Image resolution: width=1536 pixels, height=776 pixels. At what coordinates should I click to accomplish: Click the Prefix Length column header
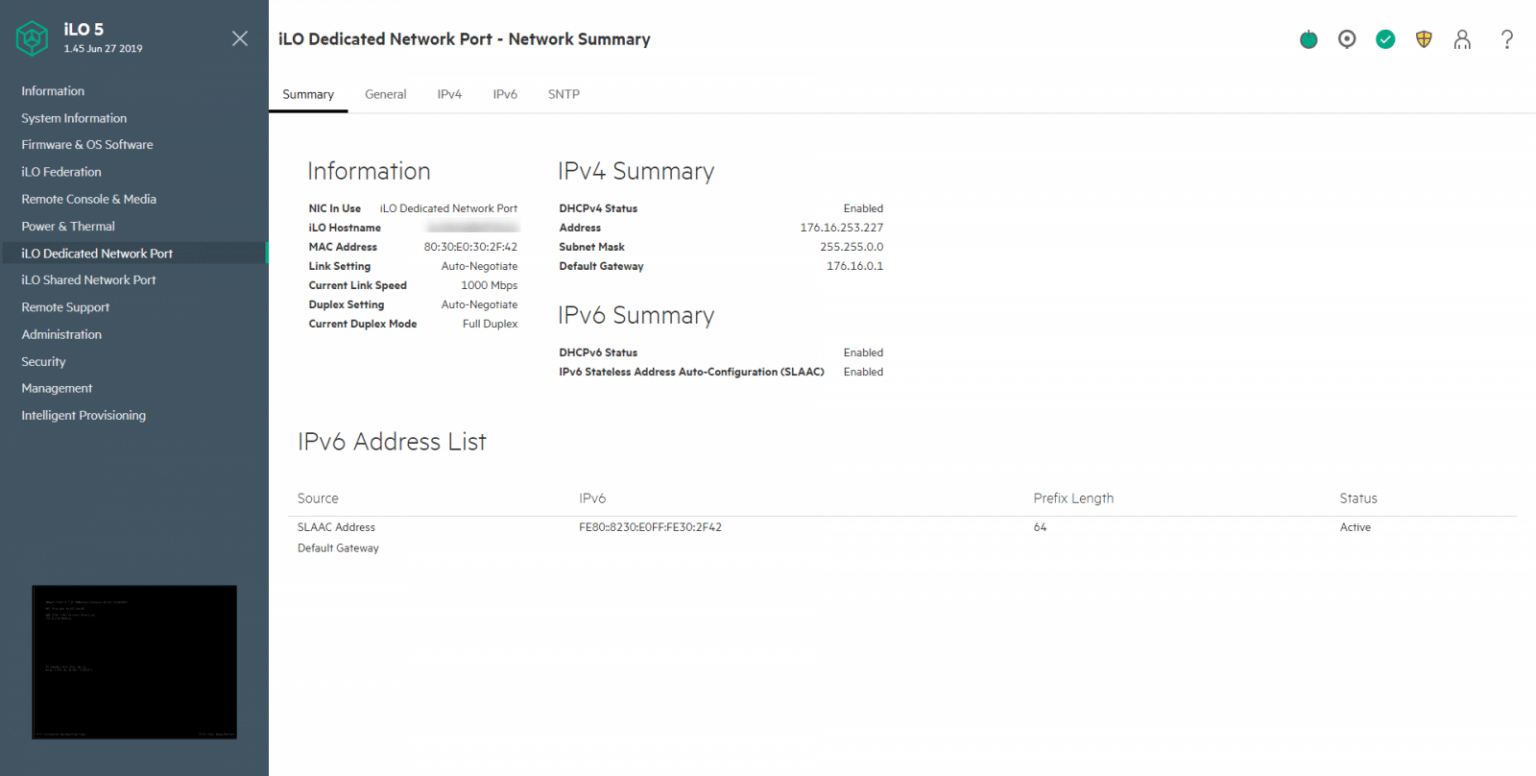1073,498
